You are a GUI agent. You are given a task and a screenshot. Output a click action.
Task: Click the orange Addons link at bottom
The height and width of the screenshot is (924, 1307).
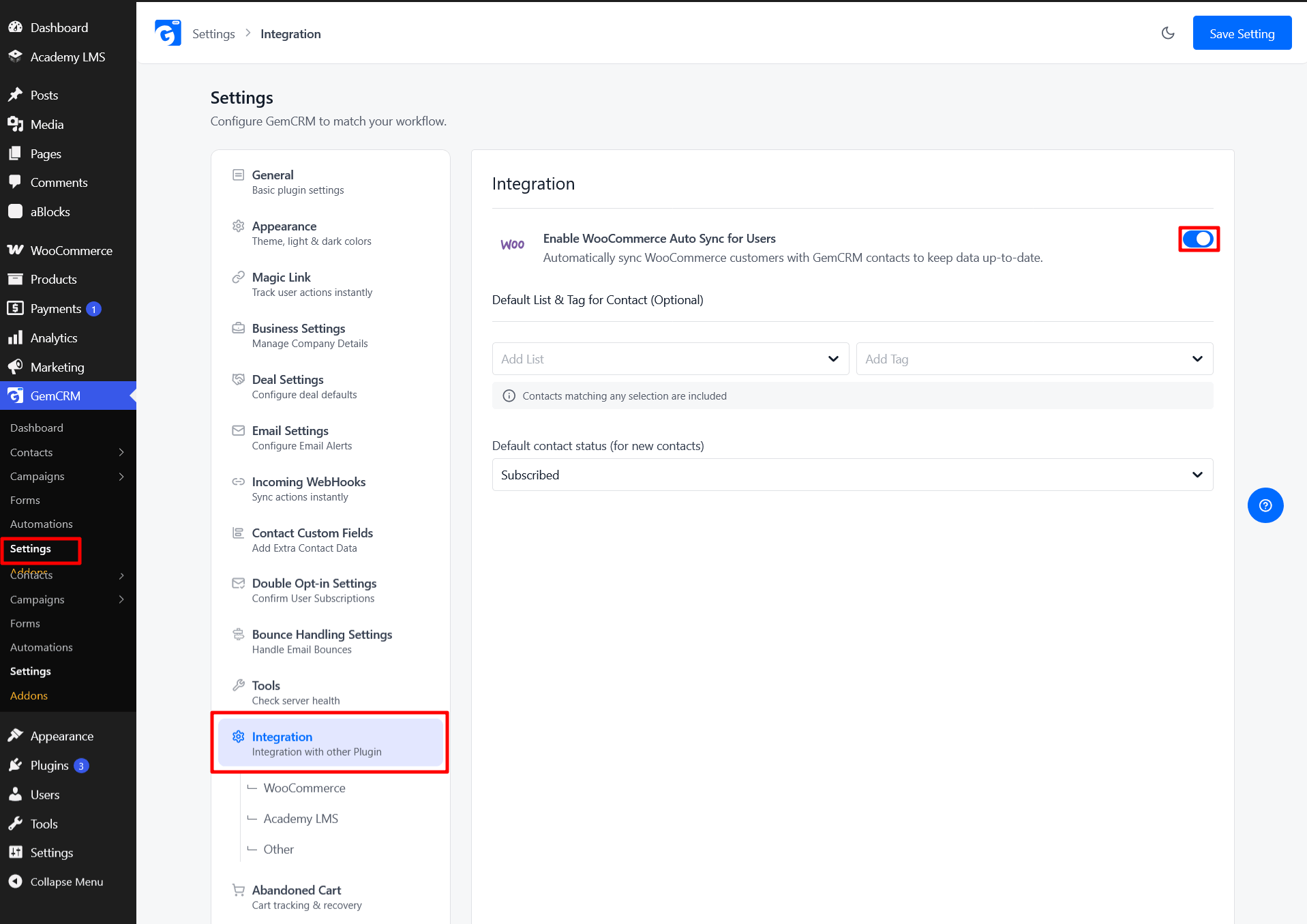click(29, 696)
